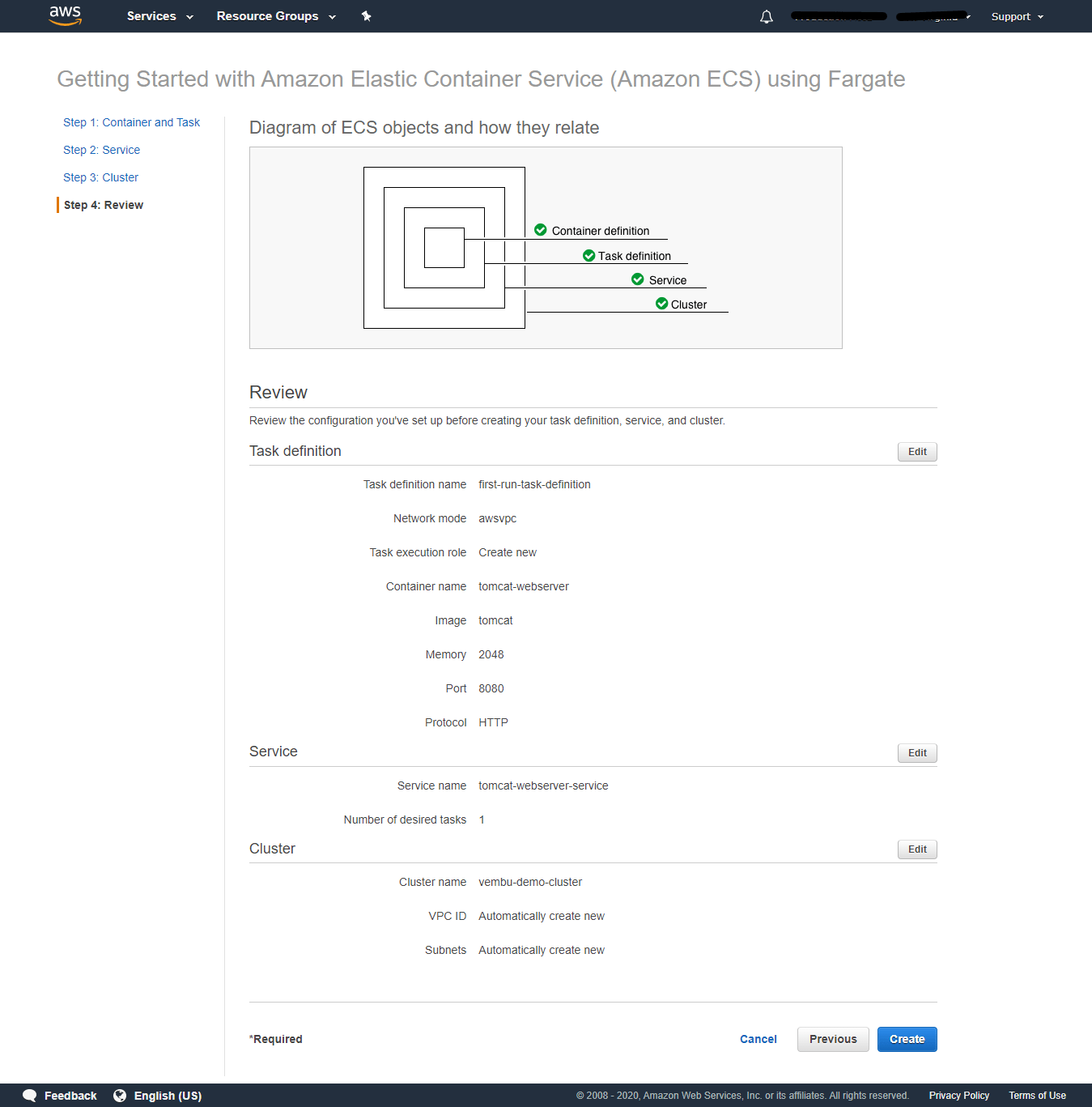Expand the Services dropdown menu
Image resolution: width=1092 pixels, height=1107 pixels.
tap(159, 16)
